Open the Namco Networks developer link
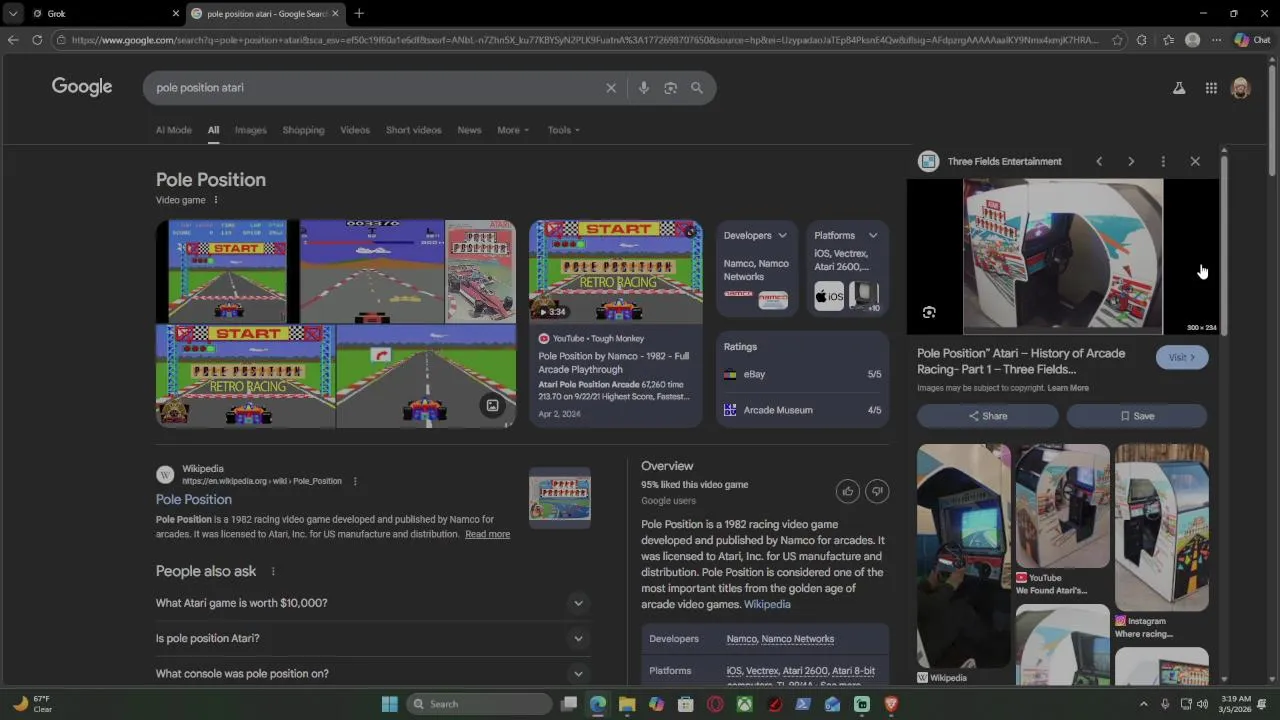This screenshot has height=720, width=1280. tap(797, 639)
